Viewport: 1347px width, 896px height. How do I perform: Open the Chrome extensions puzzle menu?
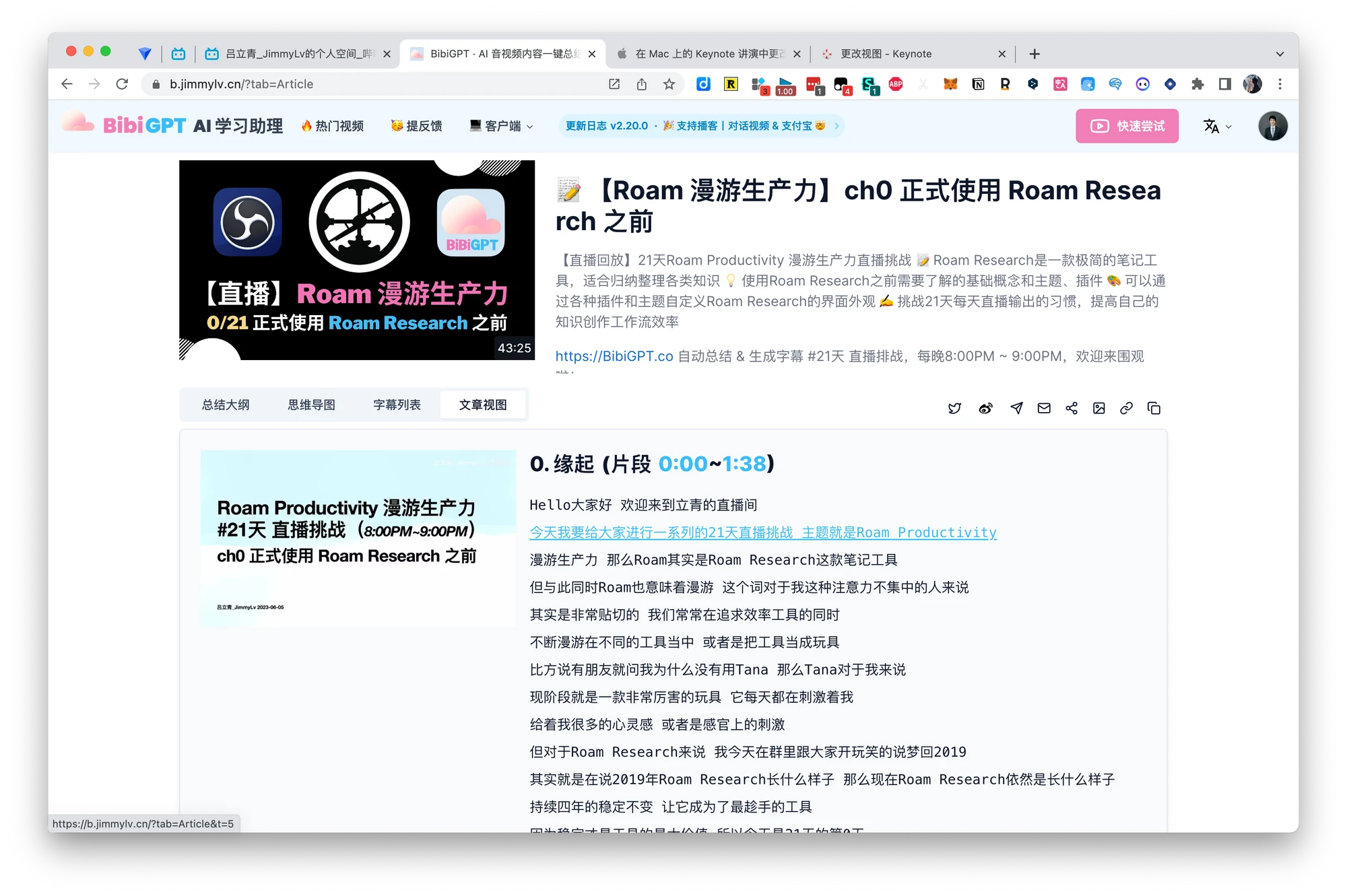click(x=1197, y=84)
